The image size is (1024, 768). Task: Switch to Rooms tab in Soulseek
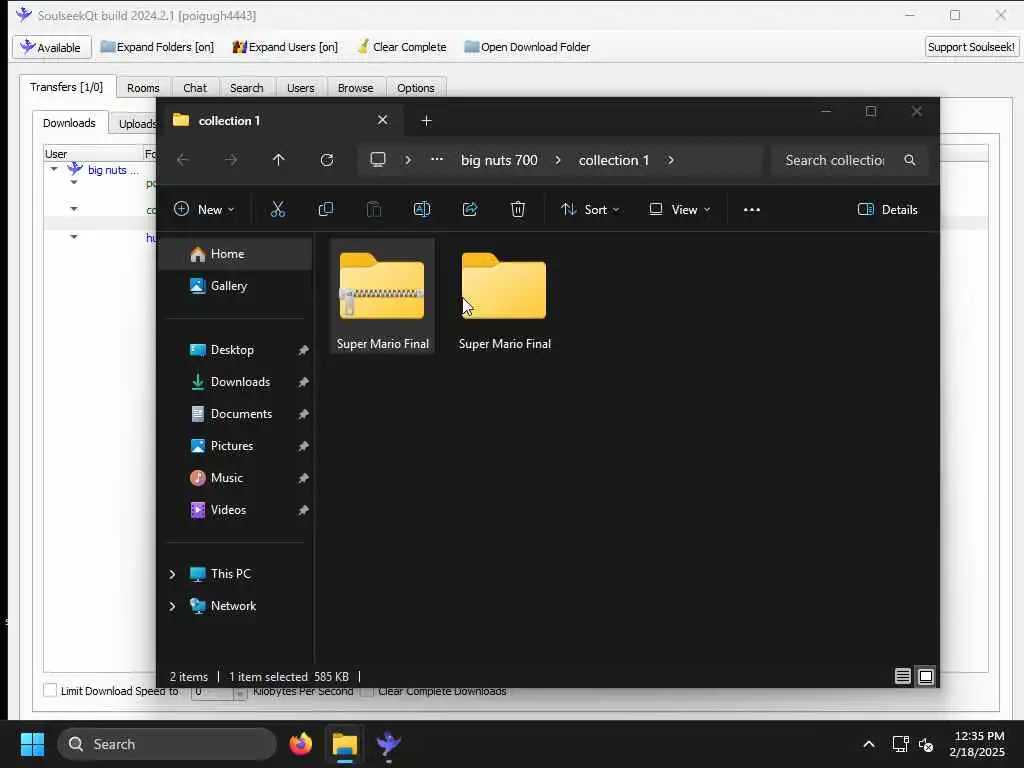tap(143, 88)
